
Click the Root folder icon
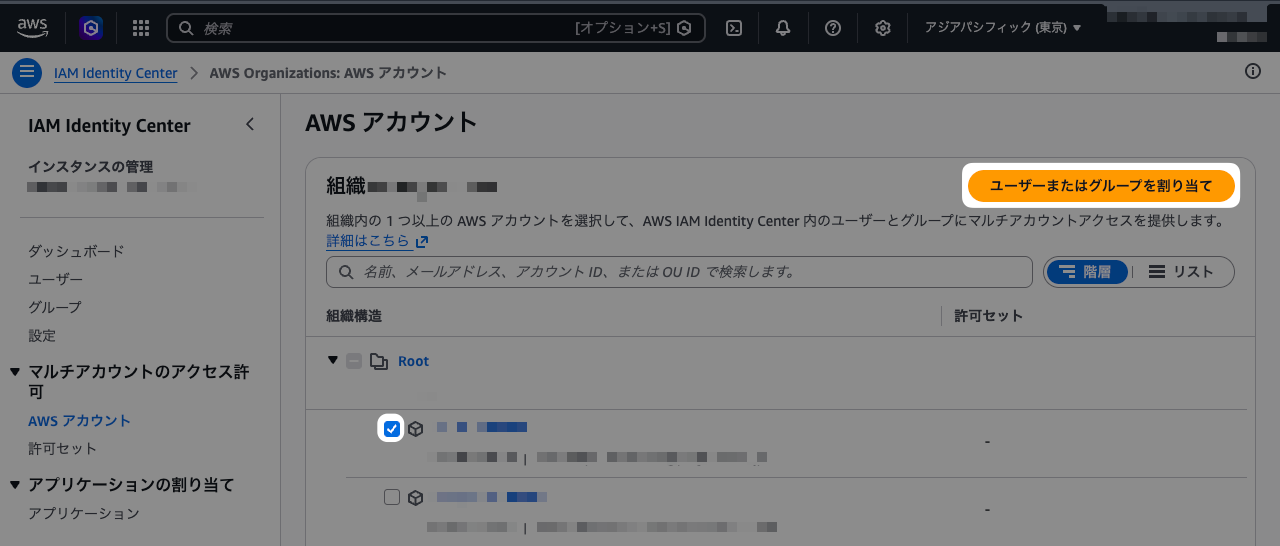tap(379, 361)
